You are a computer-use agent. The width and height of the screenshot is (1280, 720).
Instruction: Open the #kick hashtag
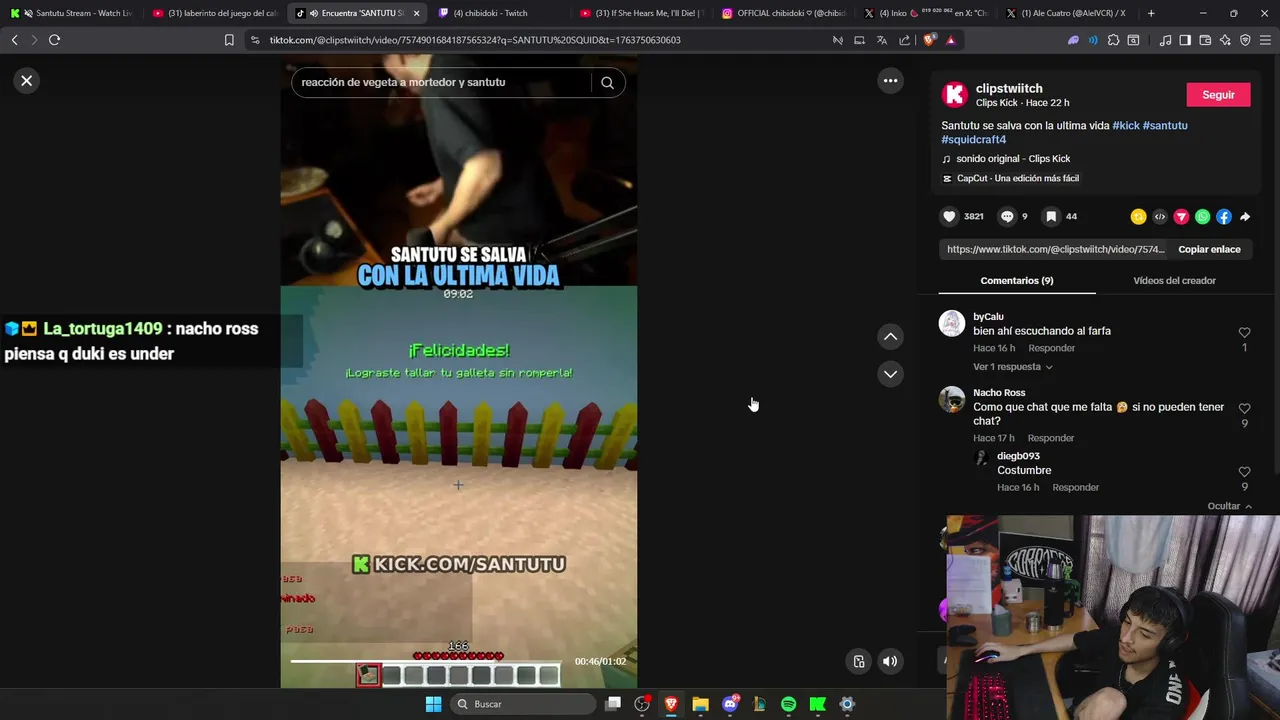(x=1125, y=126)
